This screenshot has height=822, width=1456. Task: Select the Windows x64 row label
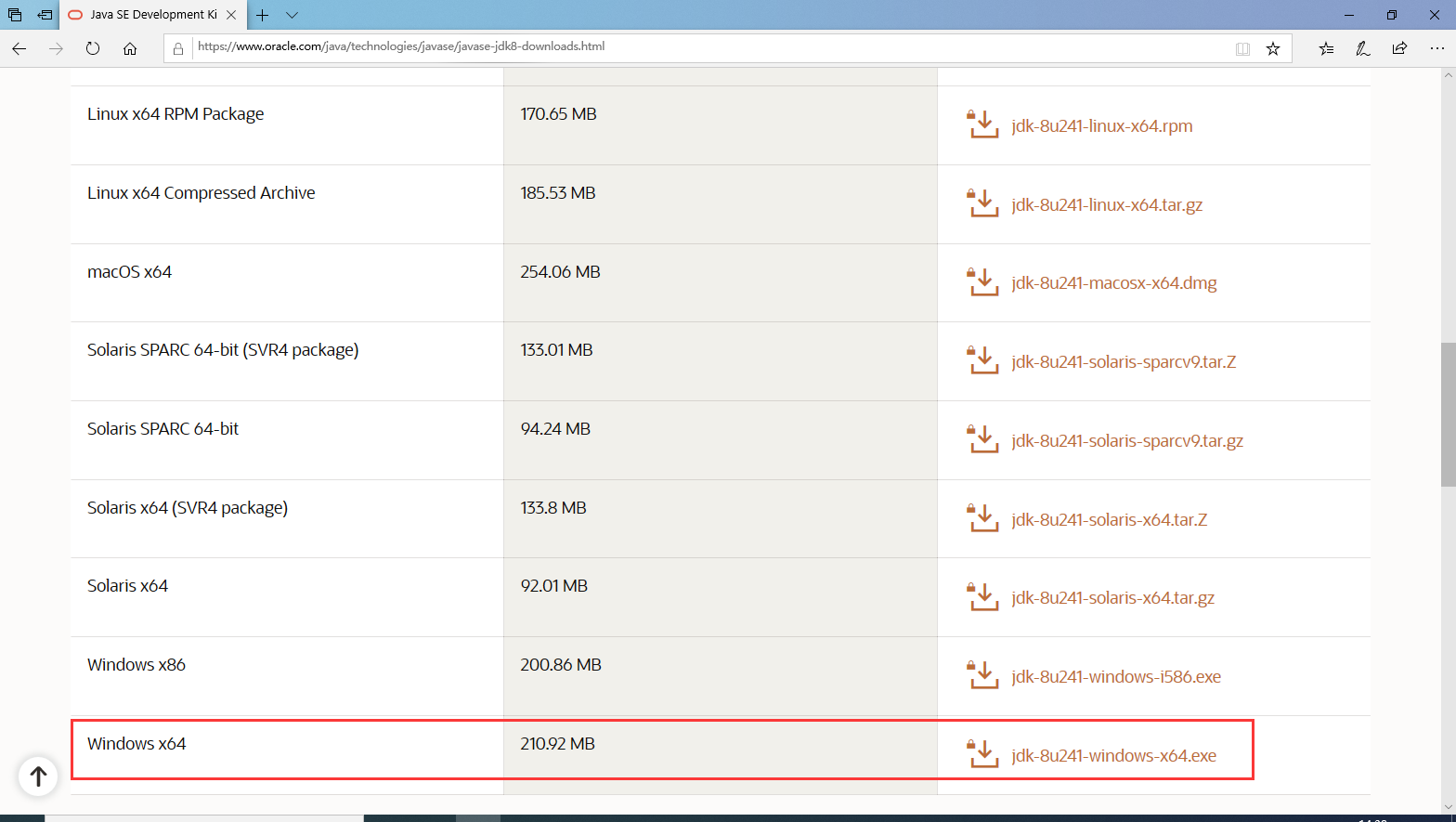pos(136,744)
